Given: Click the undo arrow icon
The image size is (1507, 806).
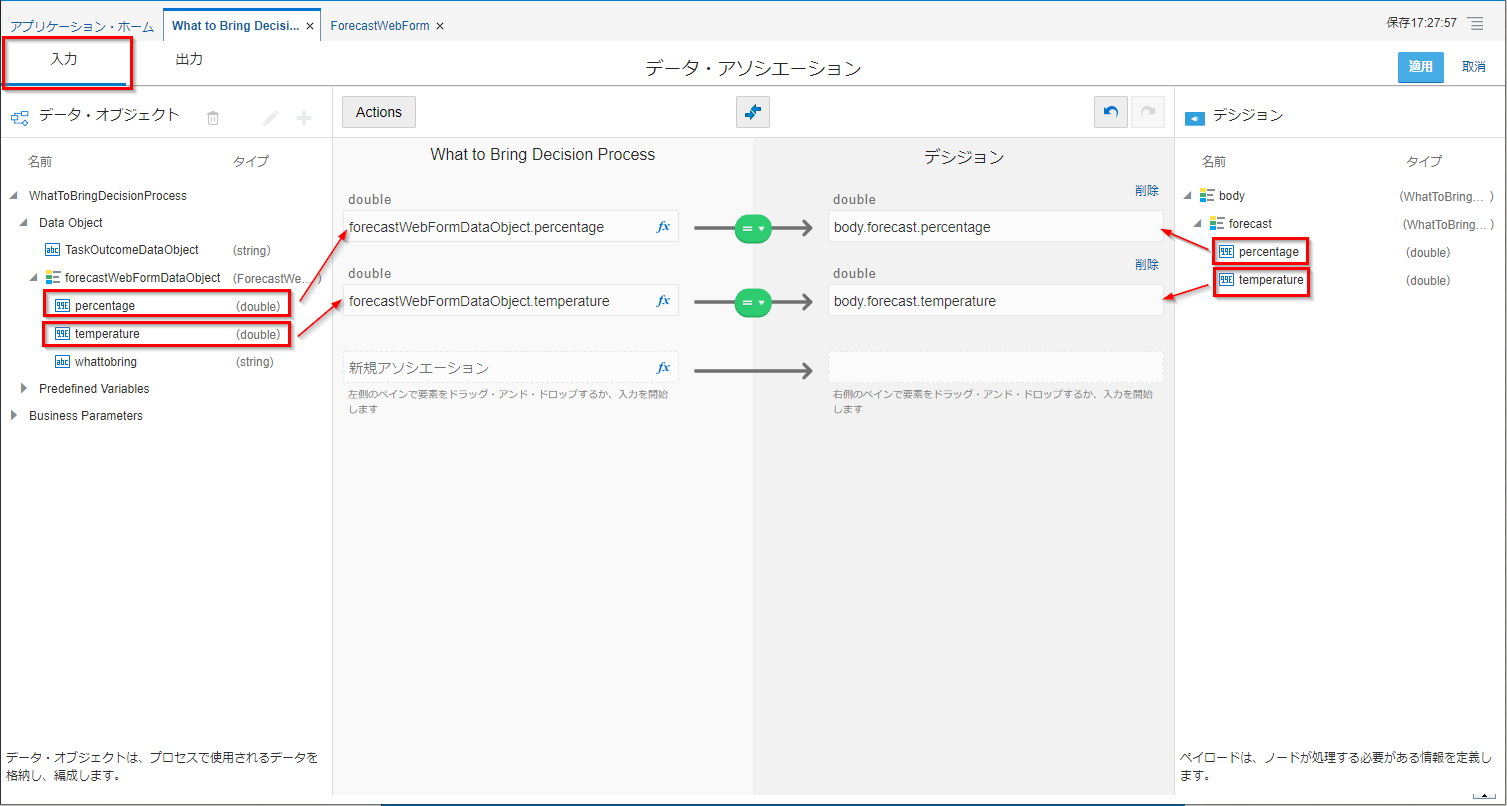Looking at the screenshot, I should [x=1110, y=113].
